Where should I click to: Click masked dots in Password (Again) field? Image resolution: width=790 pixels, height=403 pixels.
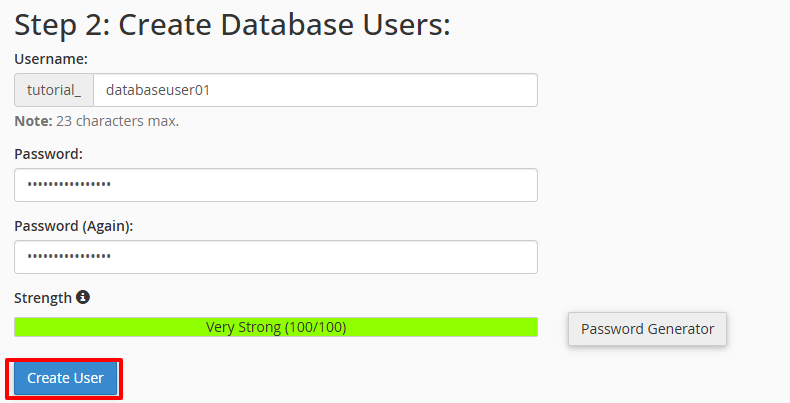69,256
